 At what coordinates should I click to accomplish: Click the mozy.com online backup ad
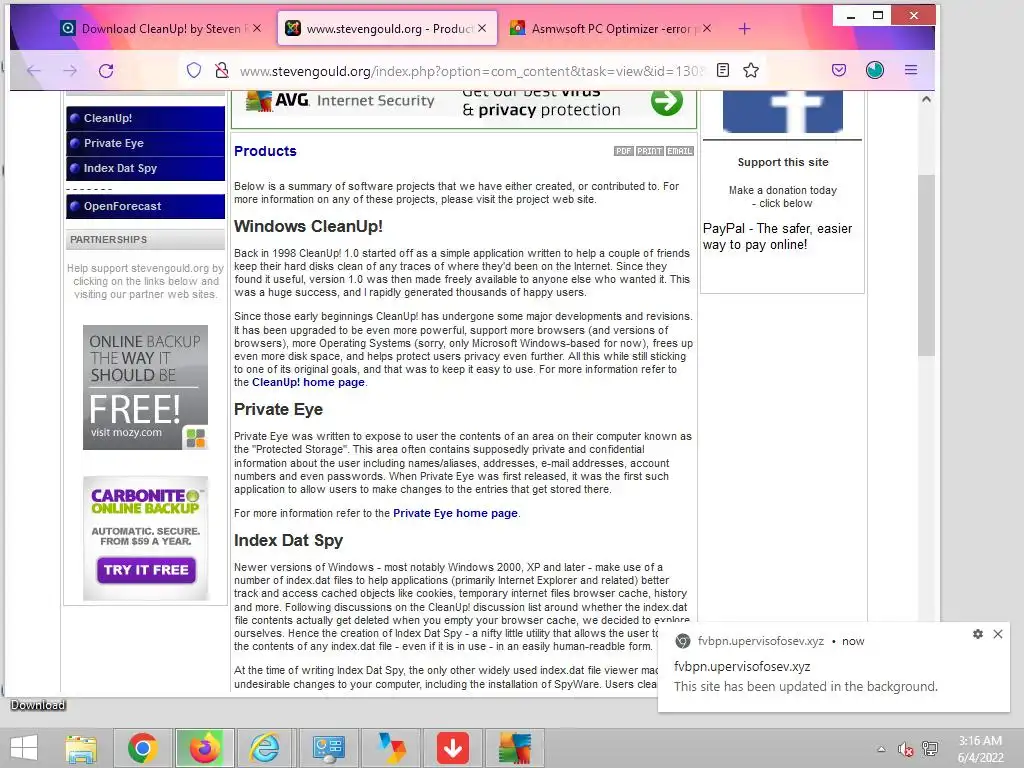pos(145,387)
